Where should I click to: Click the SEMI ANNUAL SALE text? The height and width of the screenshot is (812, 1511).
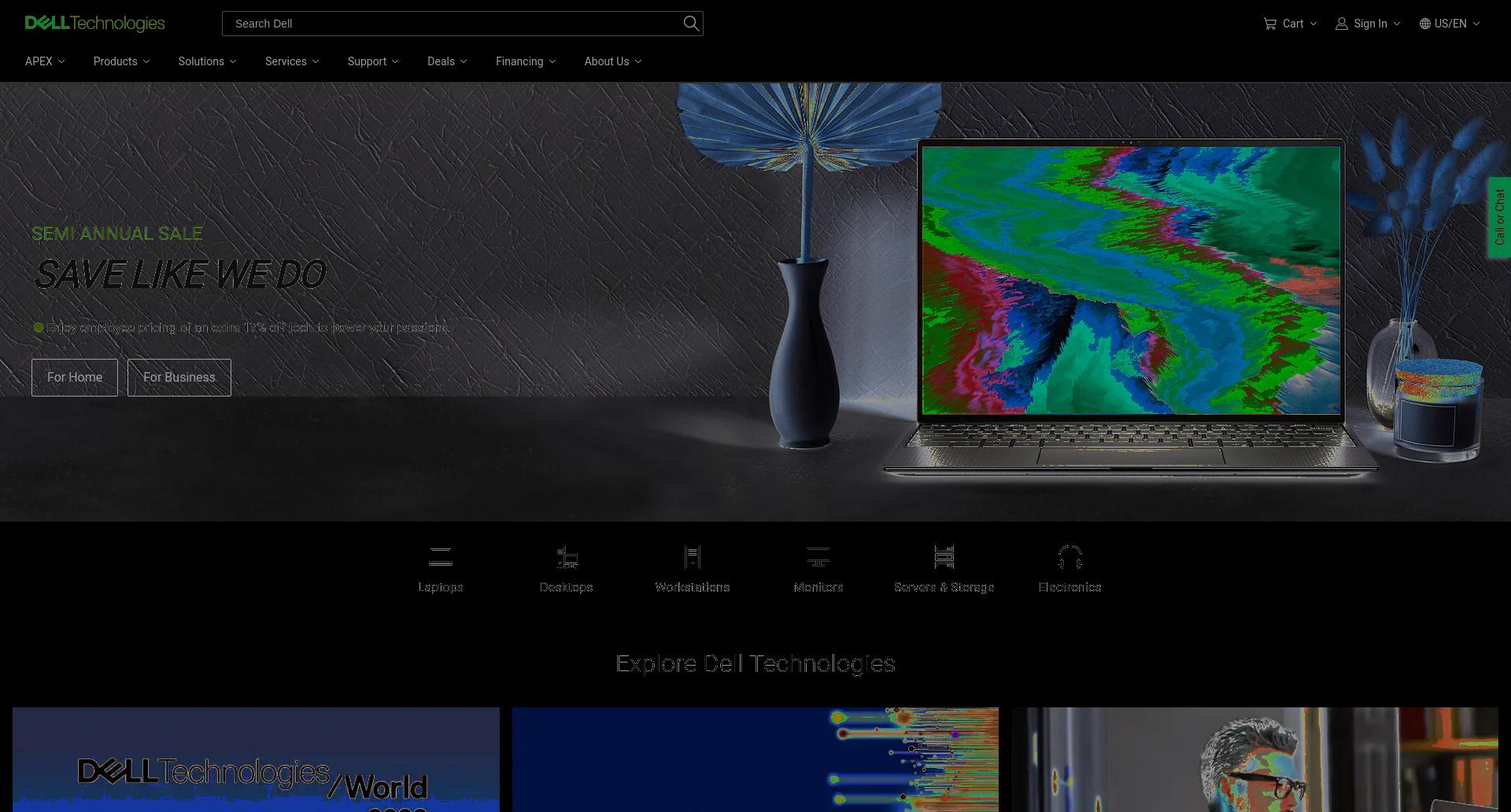coord(117,234)
